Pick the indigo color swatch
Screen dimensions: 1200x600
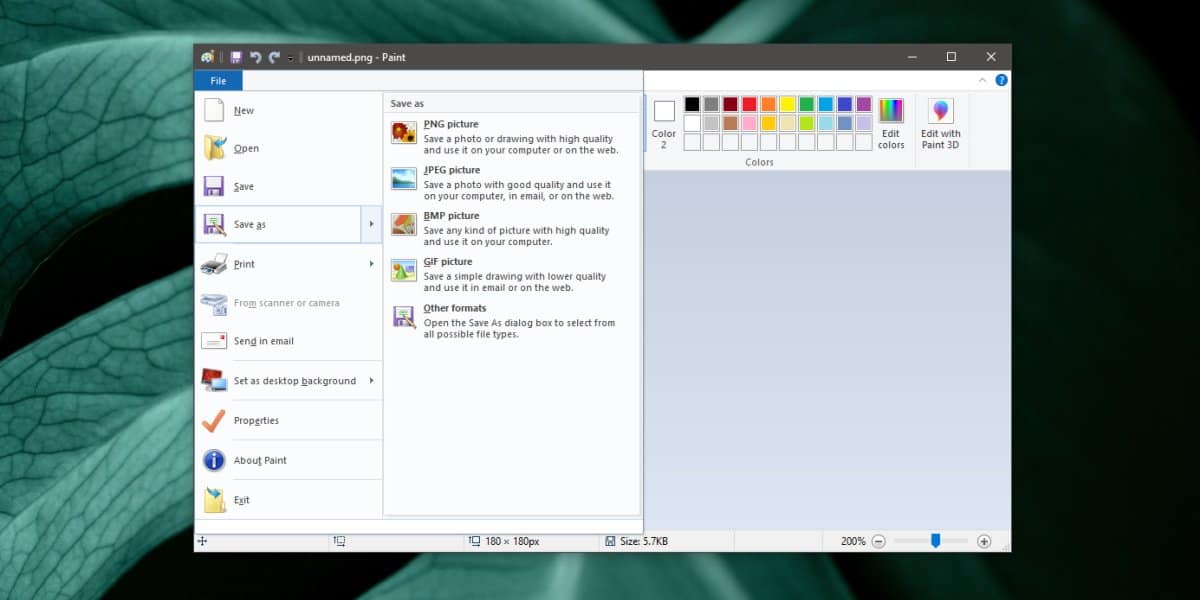click(x=845, y=104)
